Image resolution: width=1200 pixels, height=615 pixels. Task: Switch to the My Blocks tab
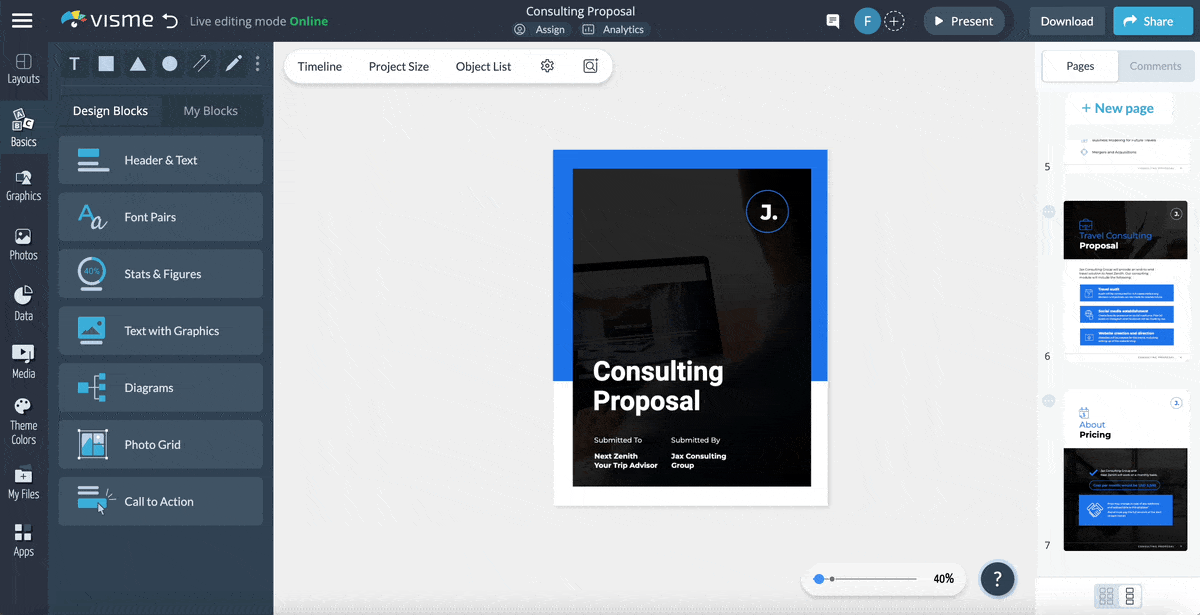coord(210,111)
